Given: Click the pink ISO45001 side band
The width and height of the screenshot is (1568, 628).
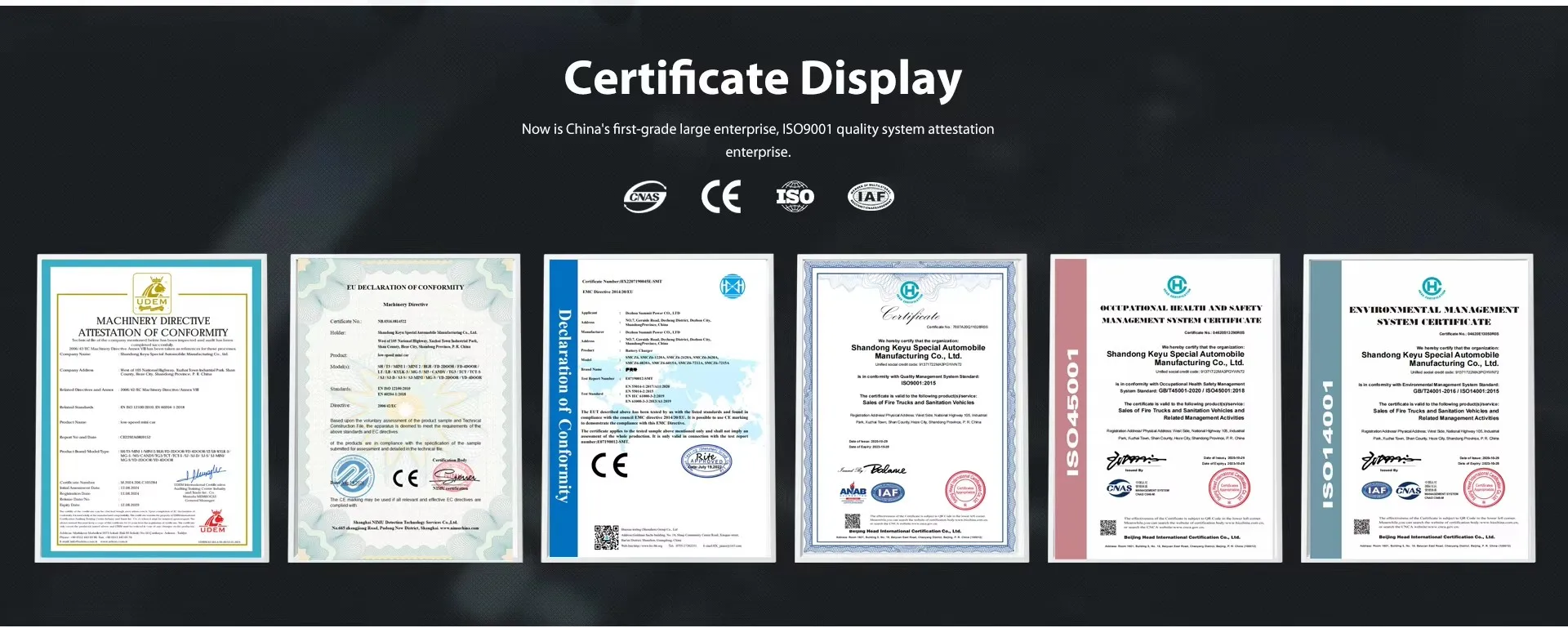Looking at the screenshot, I should pos(1071,408).
